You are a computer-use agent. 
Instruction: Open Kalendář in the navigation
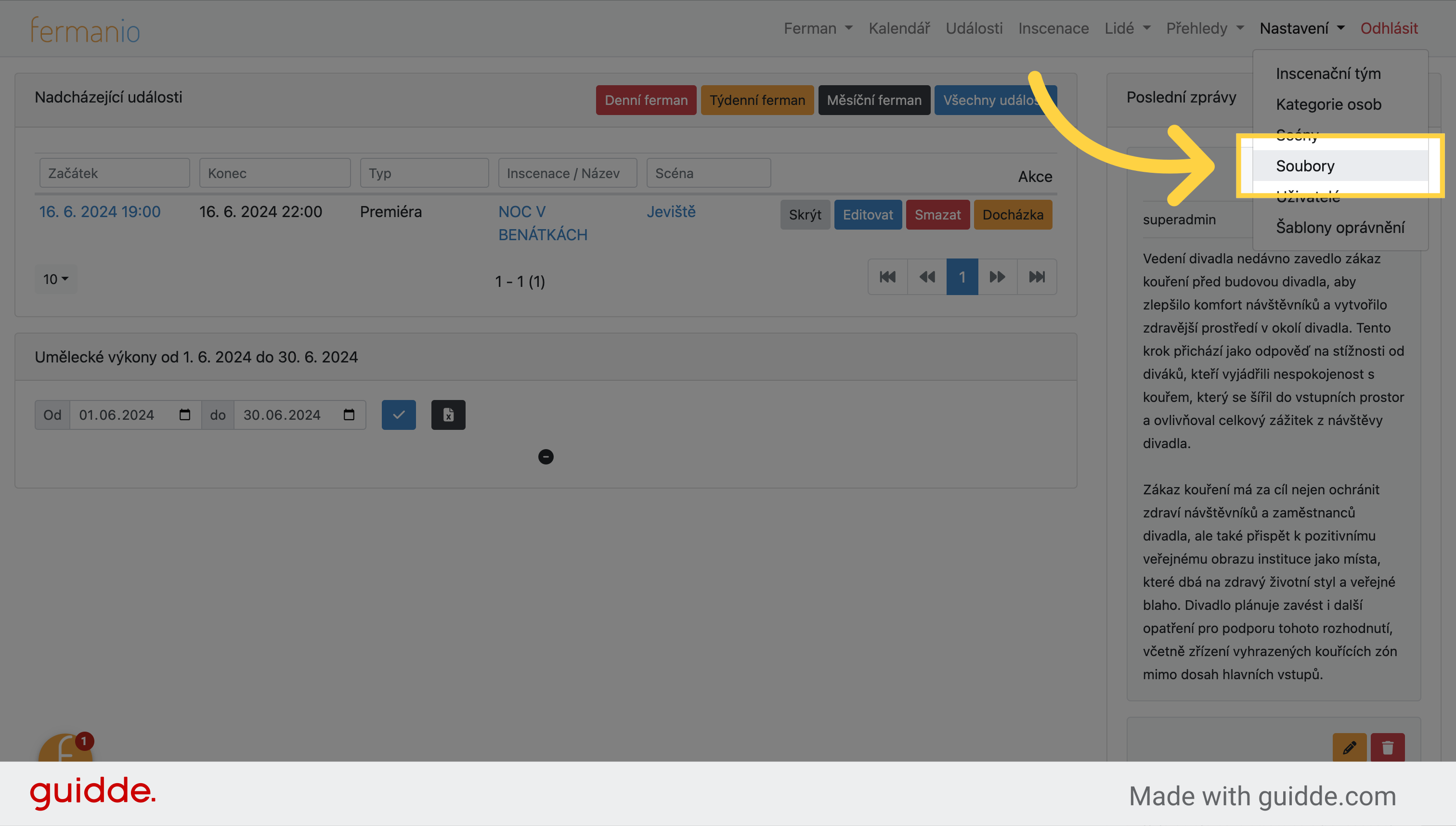click(x=899, y=28)
